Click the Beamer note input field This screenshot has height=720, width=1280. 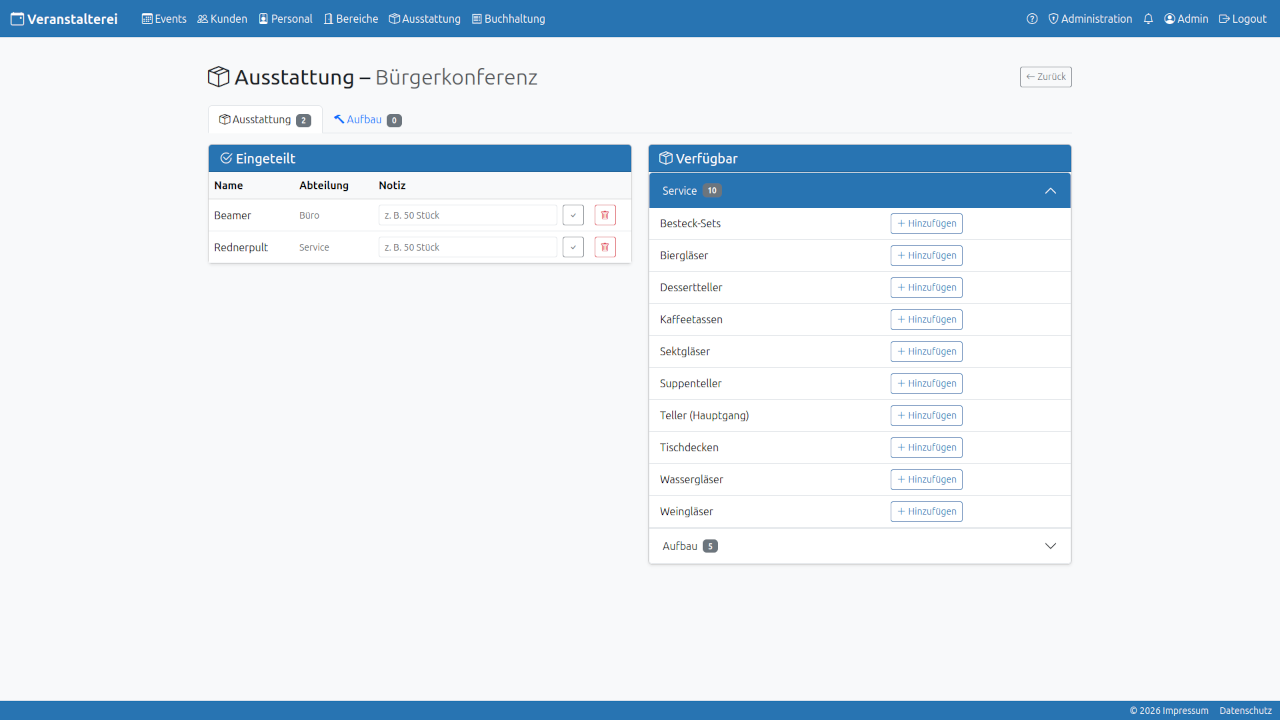468,215
